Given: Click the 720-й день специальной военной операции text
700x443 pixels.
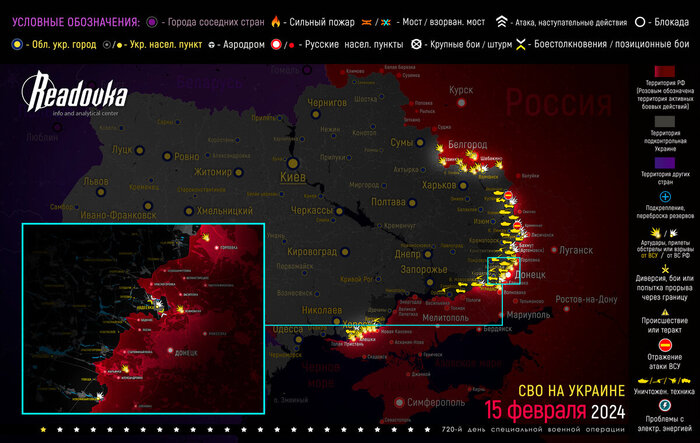Looking at the screenshot, I should coord(533,429).
